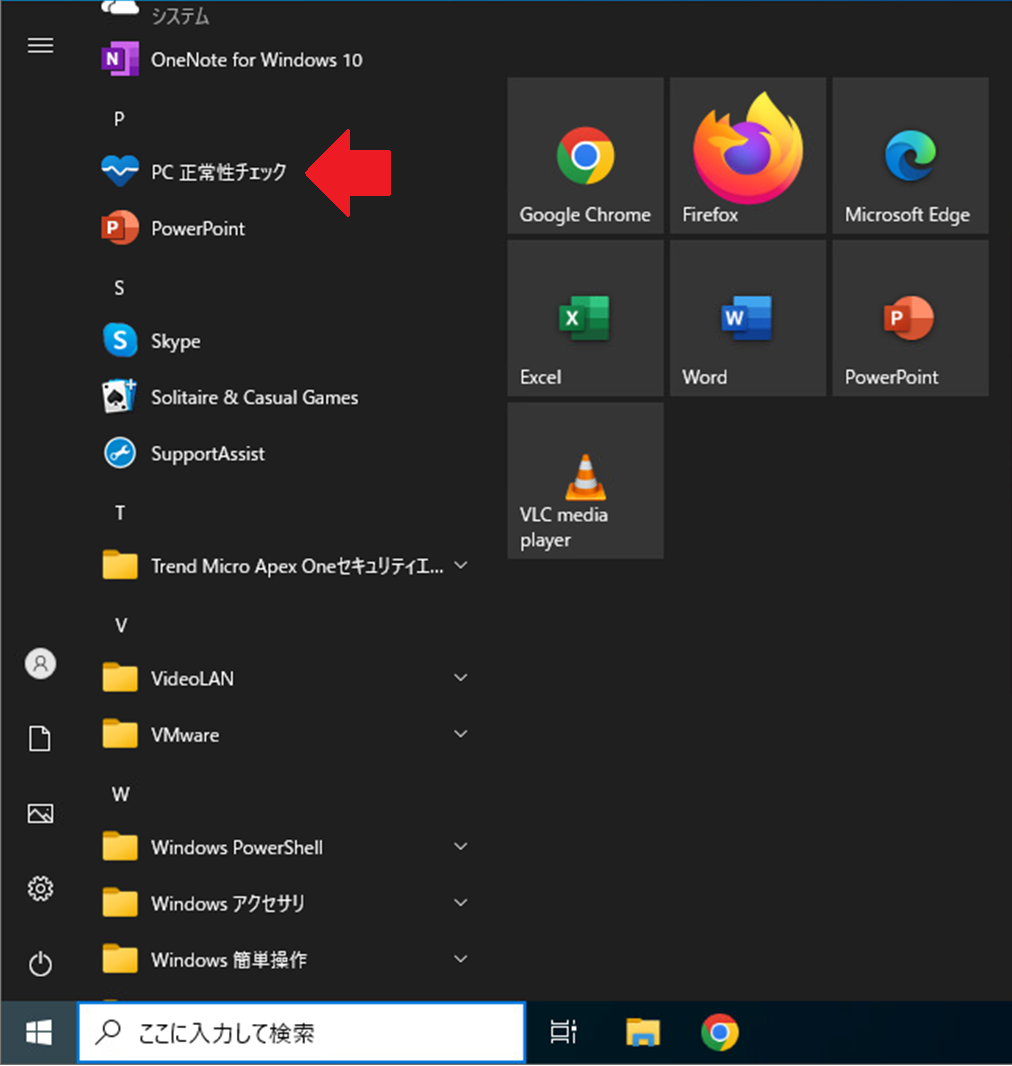Open the Microsoft Edge tile
Viewport: 1012px width, 1066px height.
(910, 156)
